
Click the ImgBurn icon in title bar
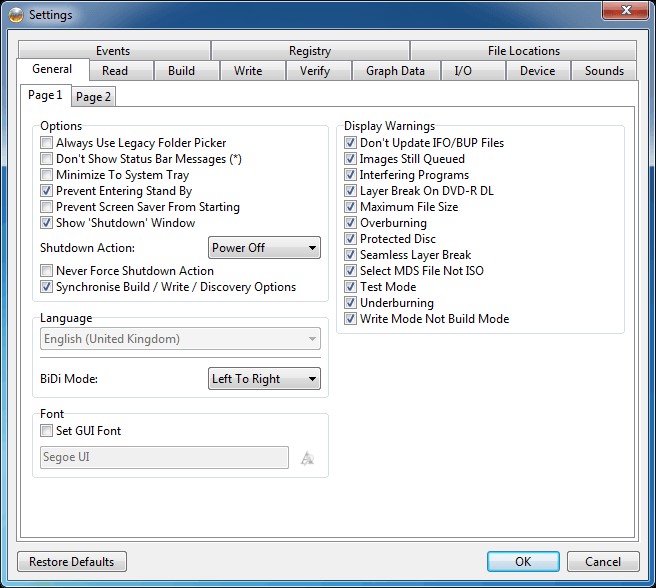pos(15,15)
